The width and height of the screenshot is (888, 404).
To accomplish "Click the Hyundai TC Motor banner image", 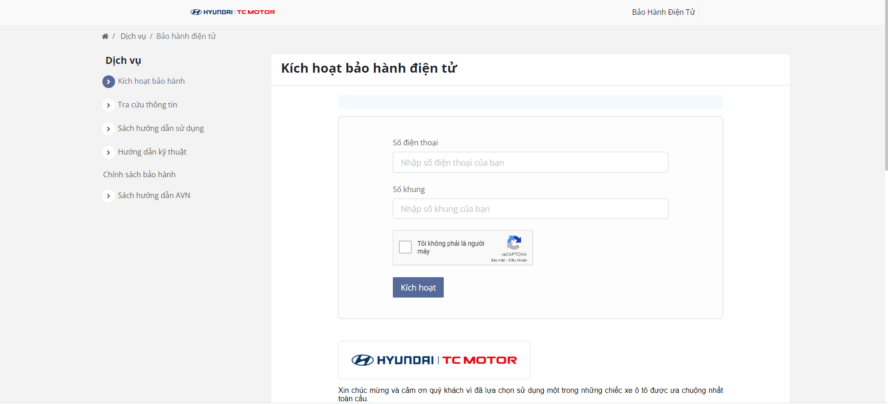I will 434,360.
